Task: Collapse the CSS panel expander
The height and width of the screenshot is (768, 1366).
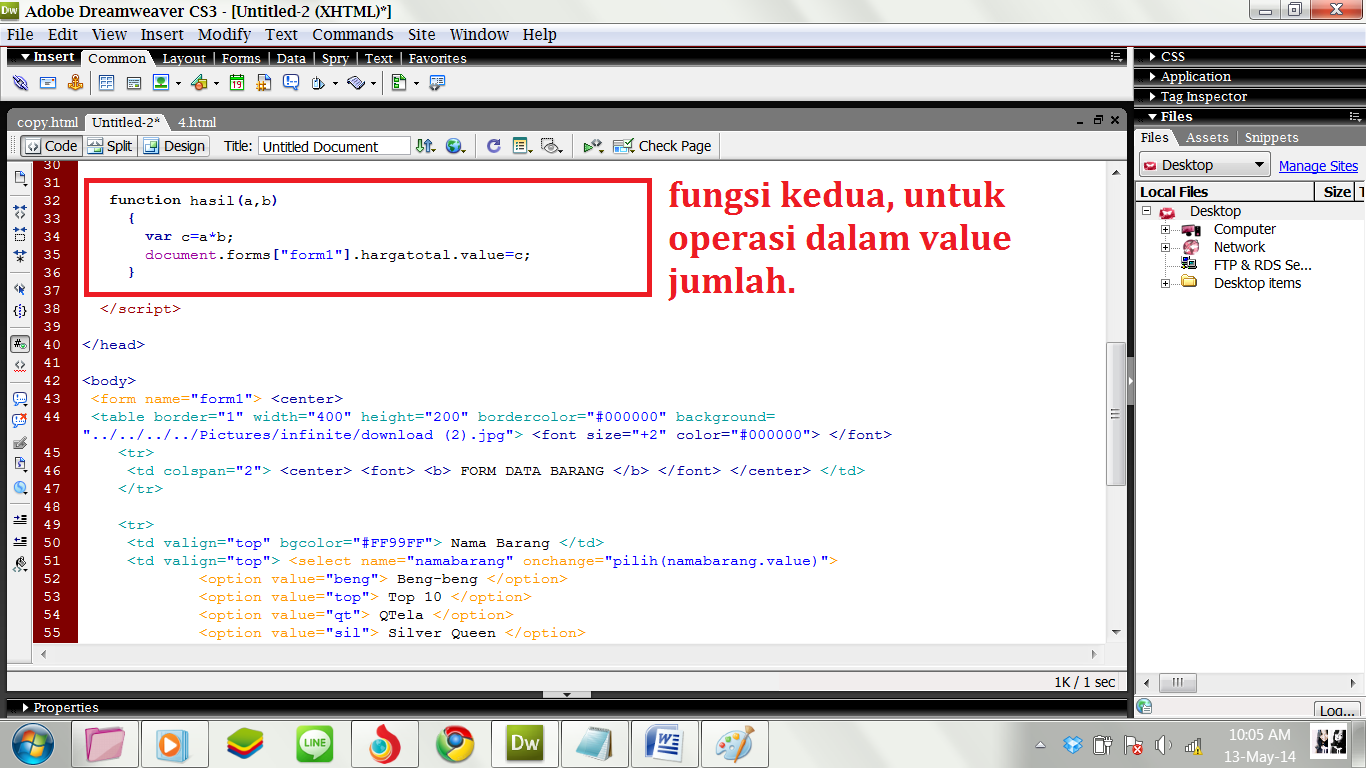Action: (1152, 56)
